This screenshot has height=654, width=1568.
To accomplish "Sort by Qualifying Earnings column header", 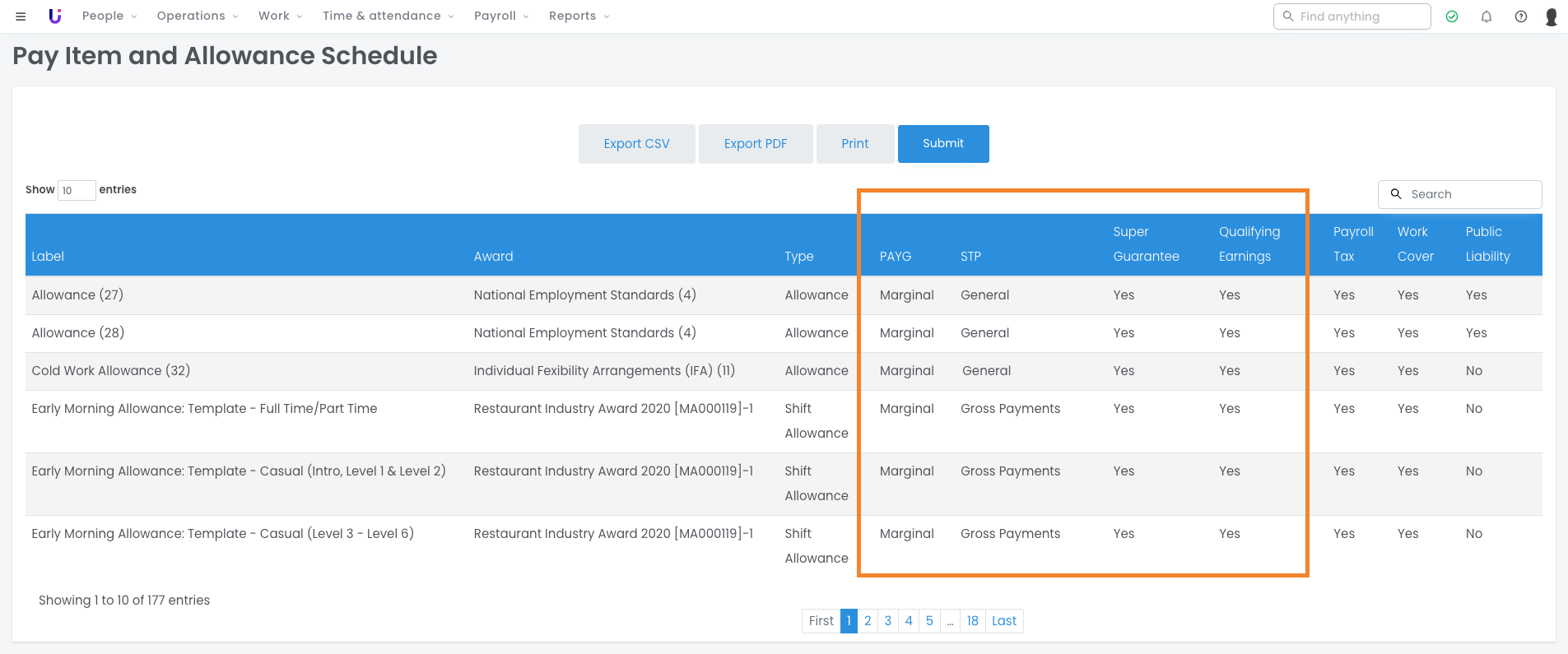I will point(1249,244).
